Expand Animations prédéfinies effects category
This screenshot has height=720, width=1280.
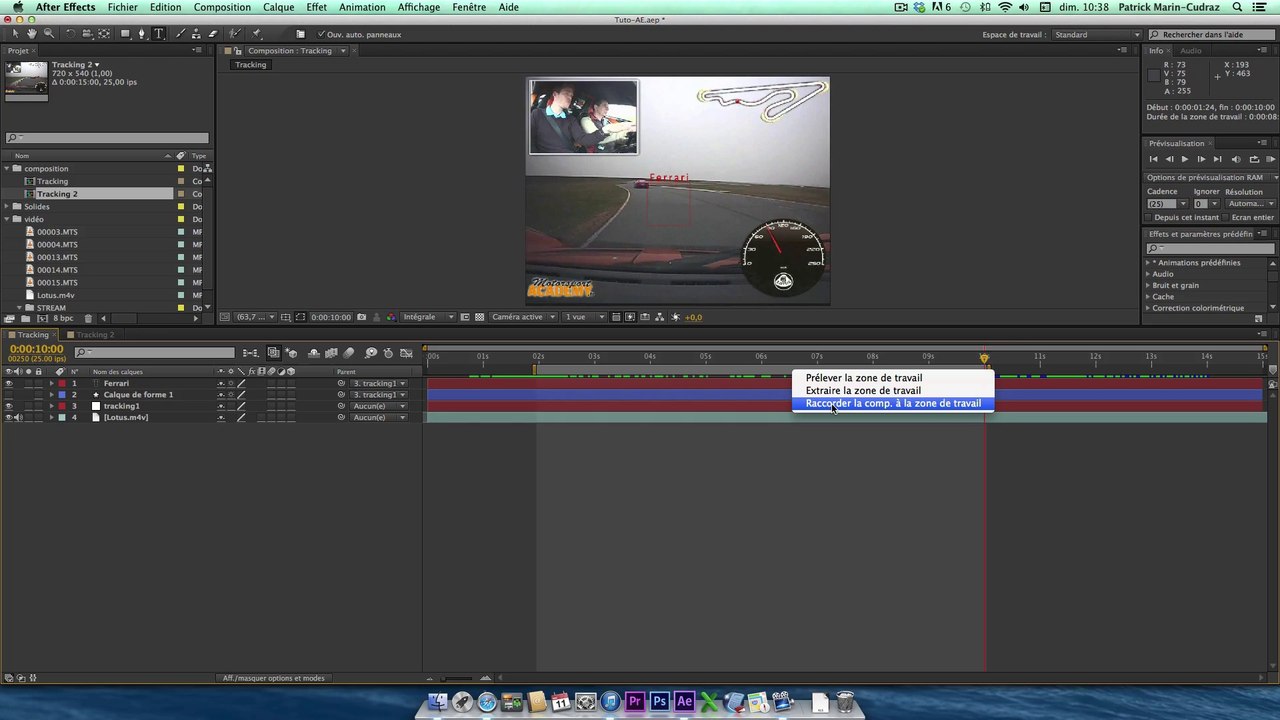[x=1148, y=263]
